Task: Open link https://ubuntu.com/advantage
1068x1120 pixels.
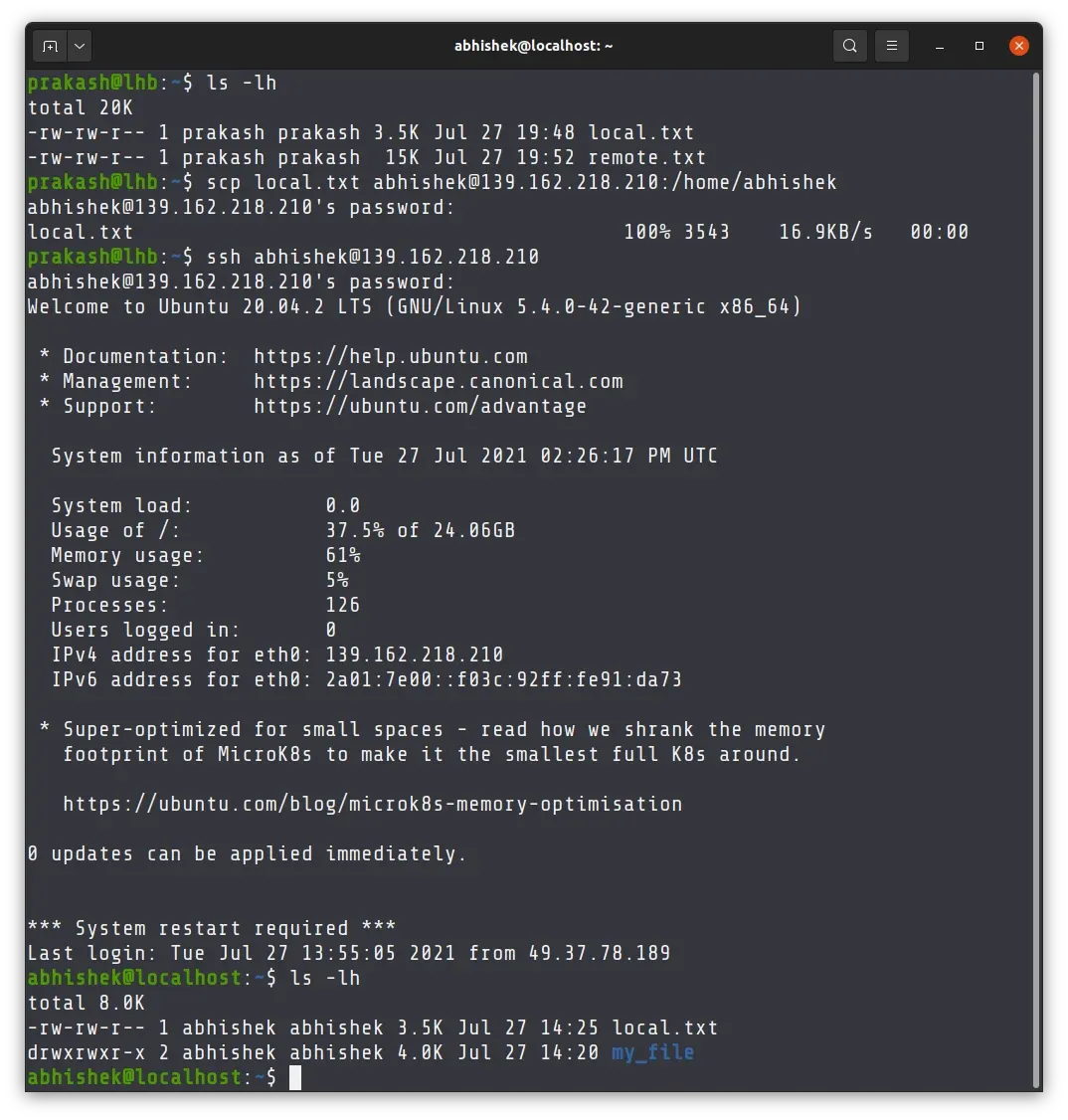Action: pos(420,407)
